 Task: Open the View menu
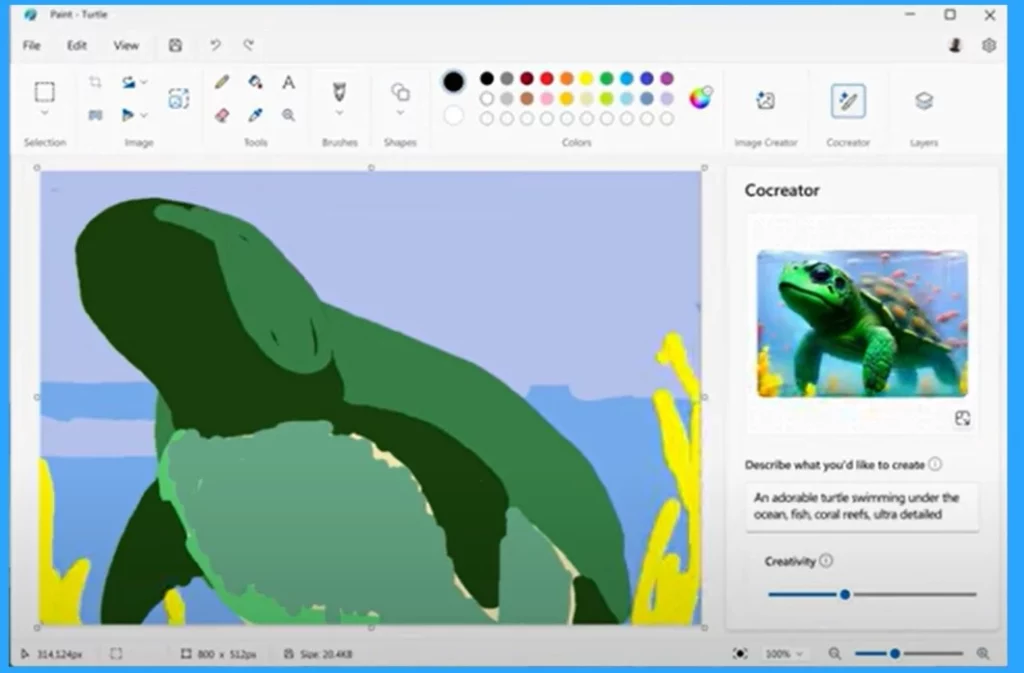(x=126, y=45)
